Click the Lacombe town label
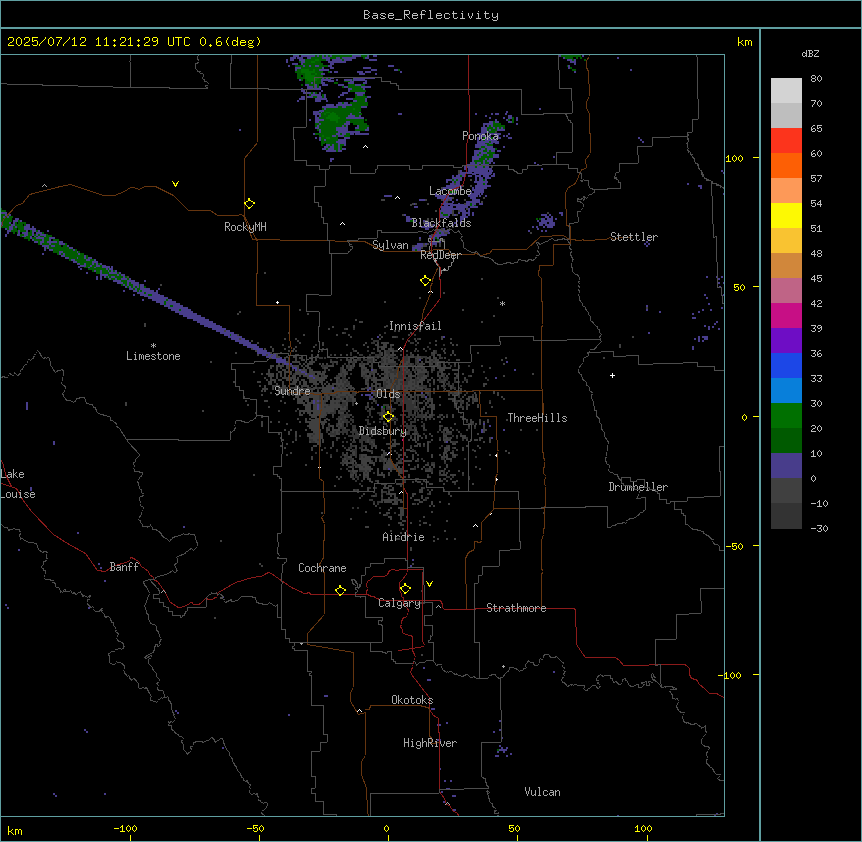 click(450, 191)
